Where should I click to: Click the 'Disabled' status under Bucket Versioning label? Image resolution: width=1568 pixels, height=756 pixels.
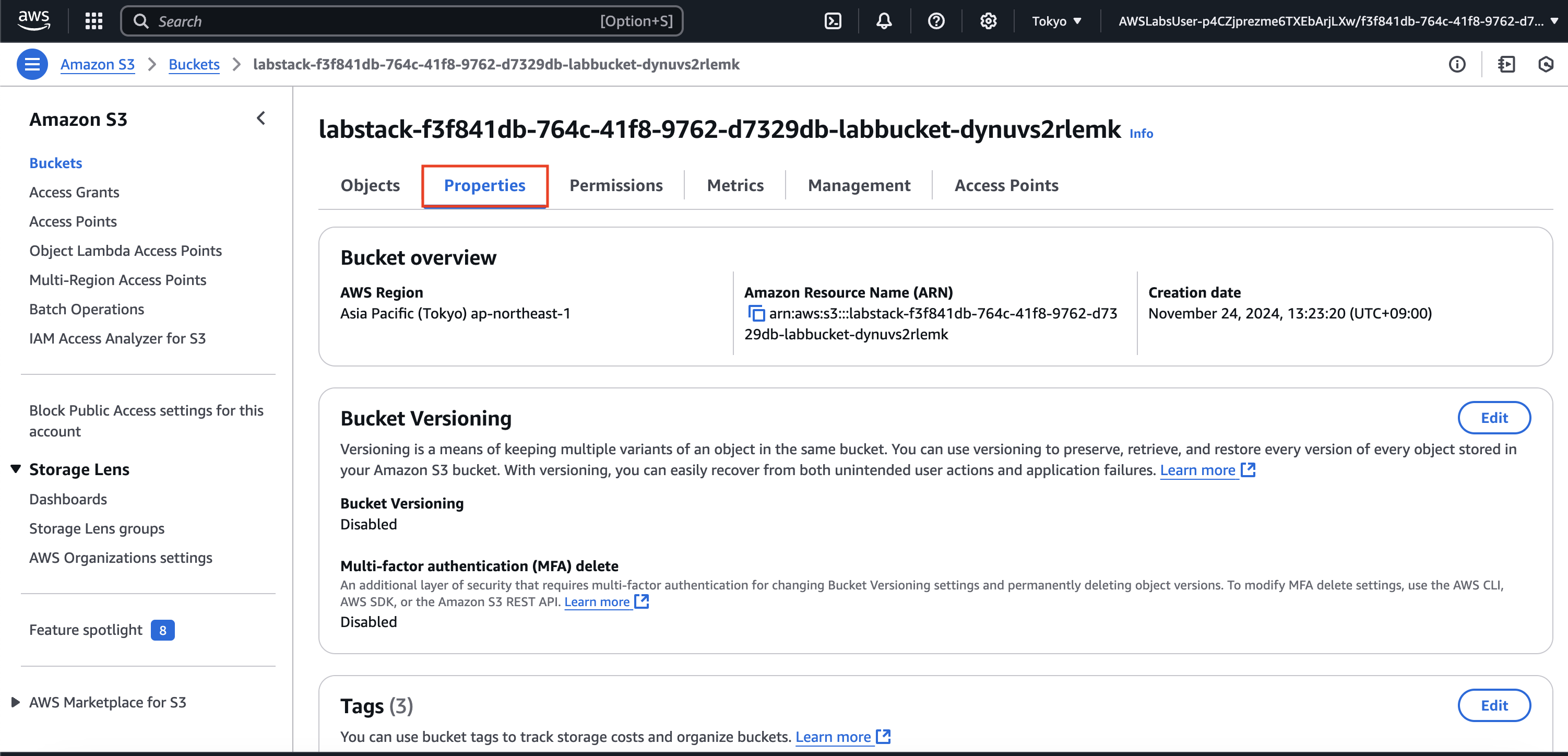click(369, 524)
